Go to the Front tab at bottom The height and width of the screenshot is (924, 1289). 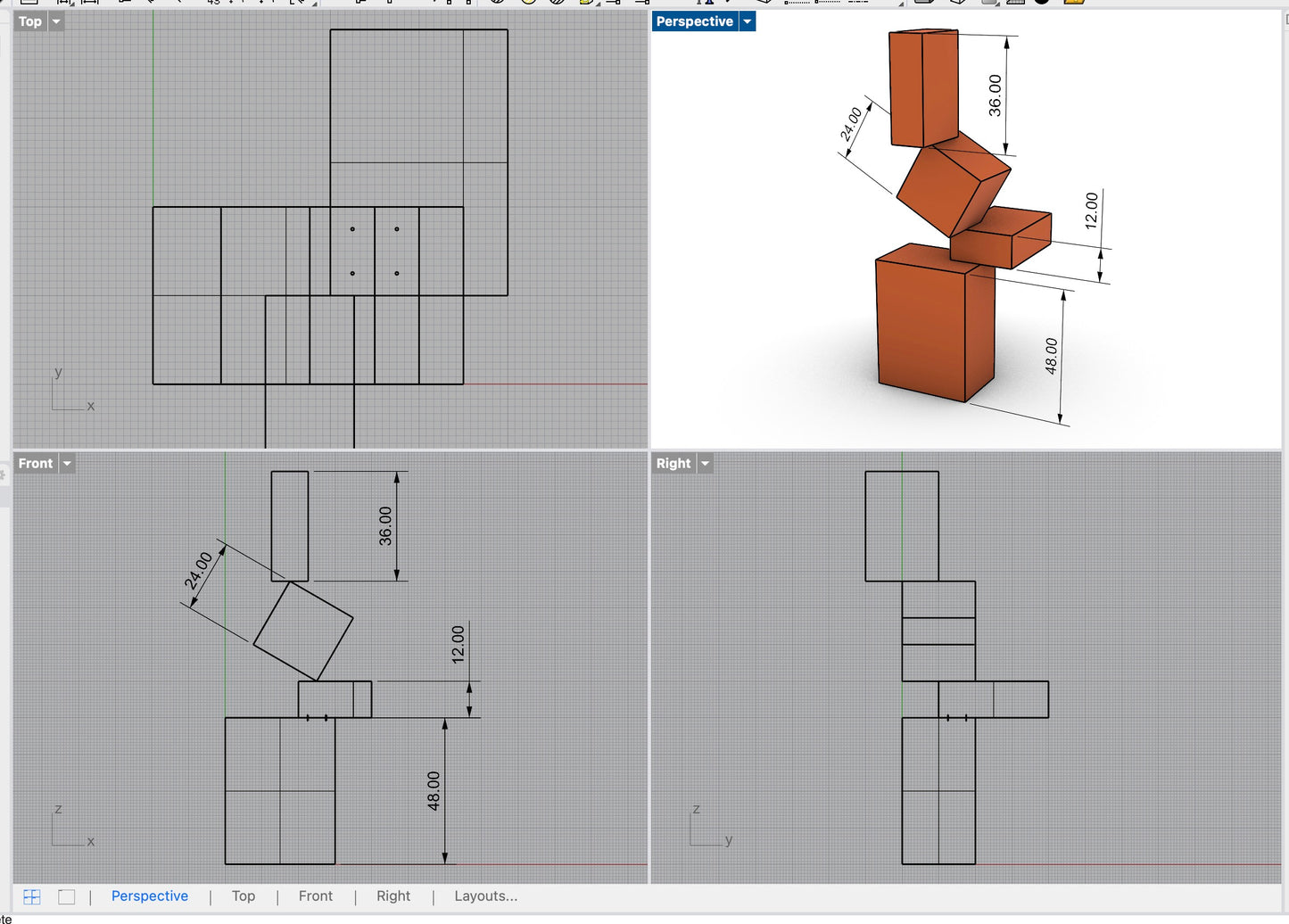tap(316, 896)
